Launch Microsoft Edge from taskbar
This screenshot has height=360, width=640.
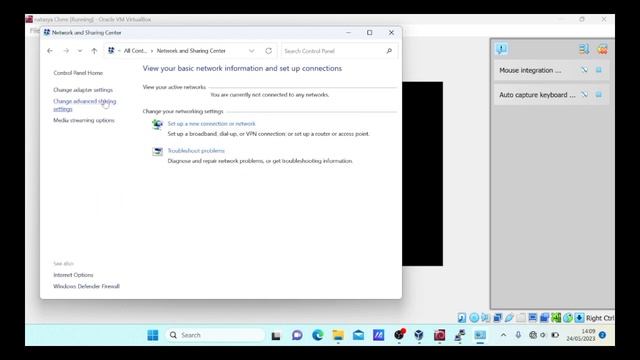click(x=318, y=336)
